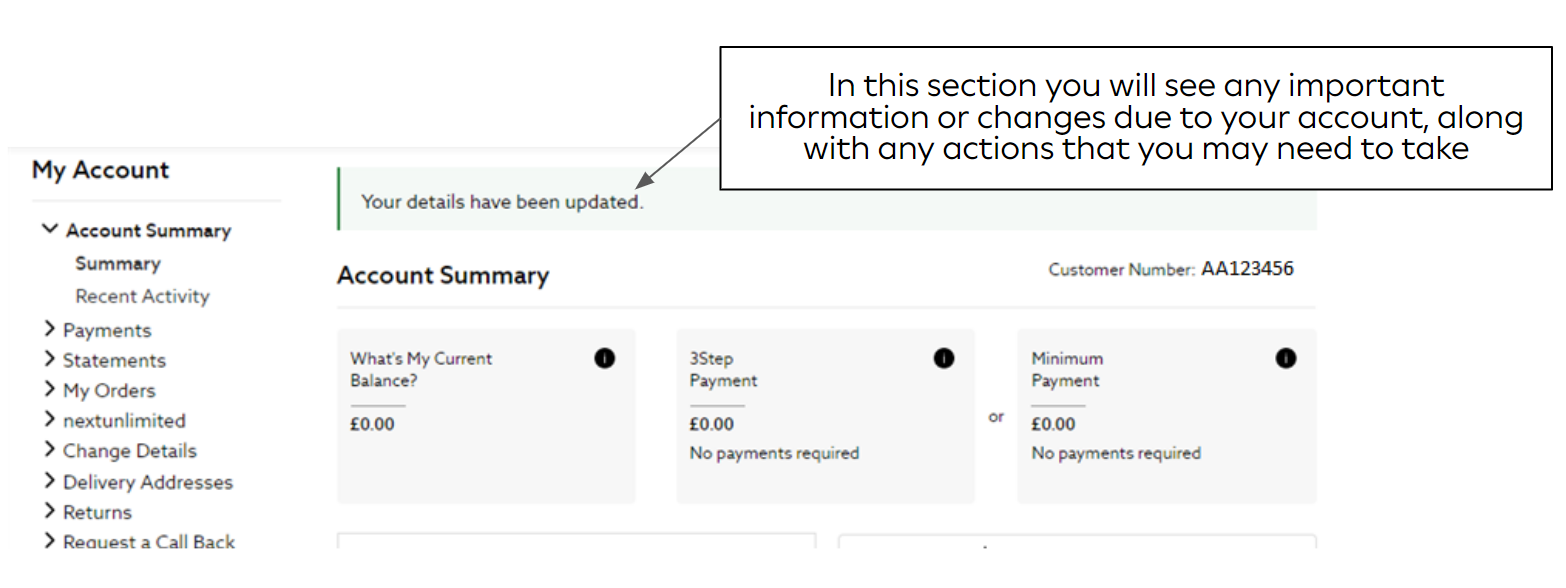This screenshot has width=1566, height=588.
Task: Expand the My Orders section
Action: tap(50, 389)
